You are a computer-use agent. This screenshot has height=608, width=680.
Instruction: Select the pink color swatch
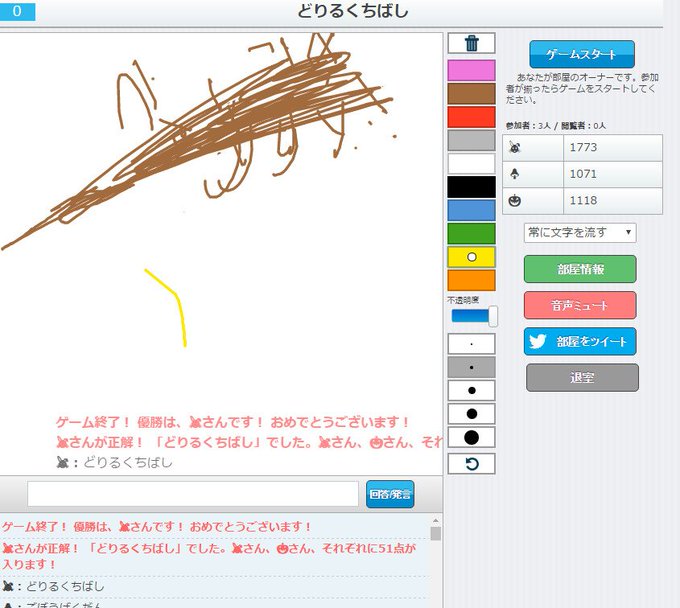point(471,70)
